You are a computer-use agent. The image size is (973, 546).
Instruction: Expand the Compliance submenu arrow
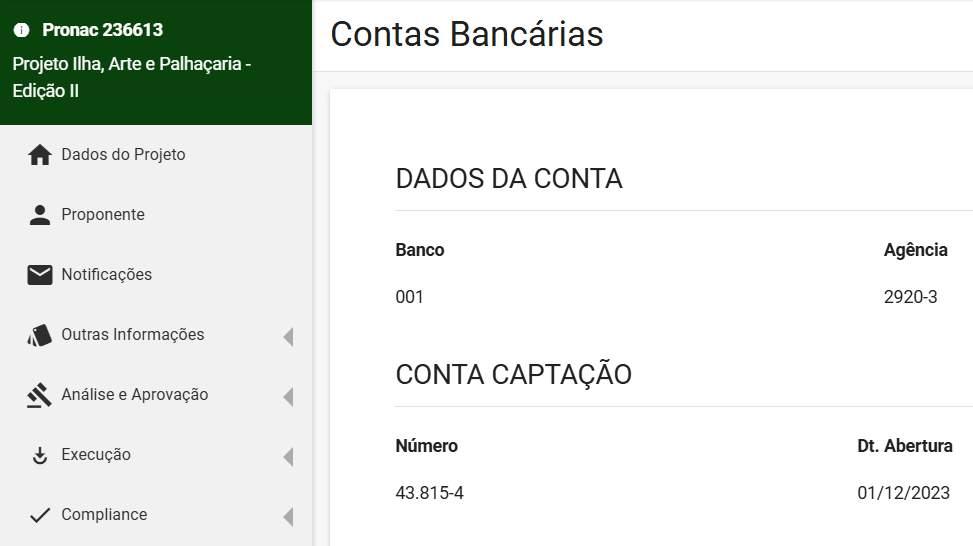point(288,517)
